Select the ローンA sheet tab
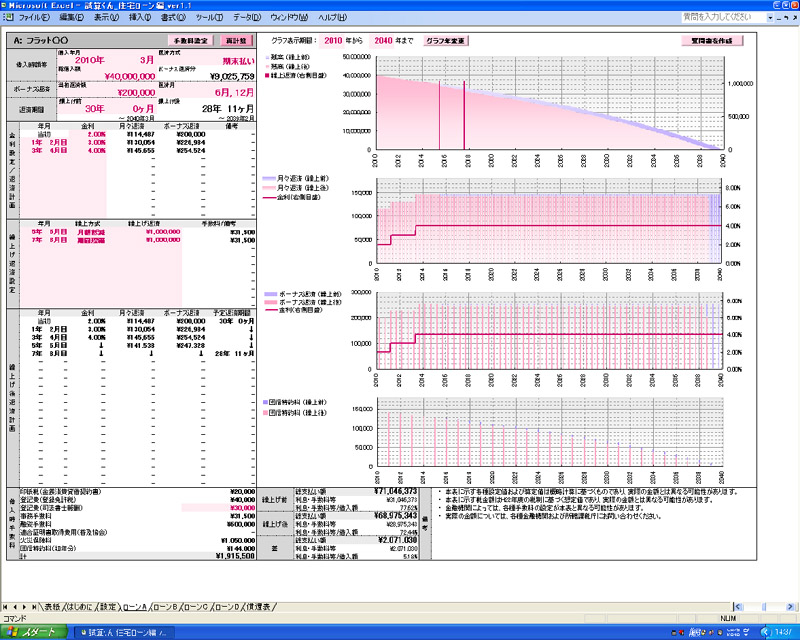Viewport: 800px width, 640px height. point(135,607)
